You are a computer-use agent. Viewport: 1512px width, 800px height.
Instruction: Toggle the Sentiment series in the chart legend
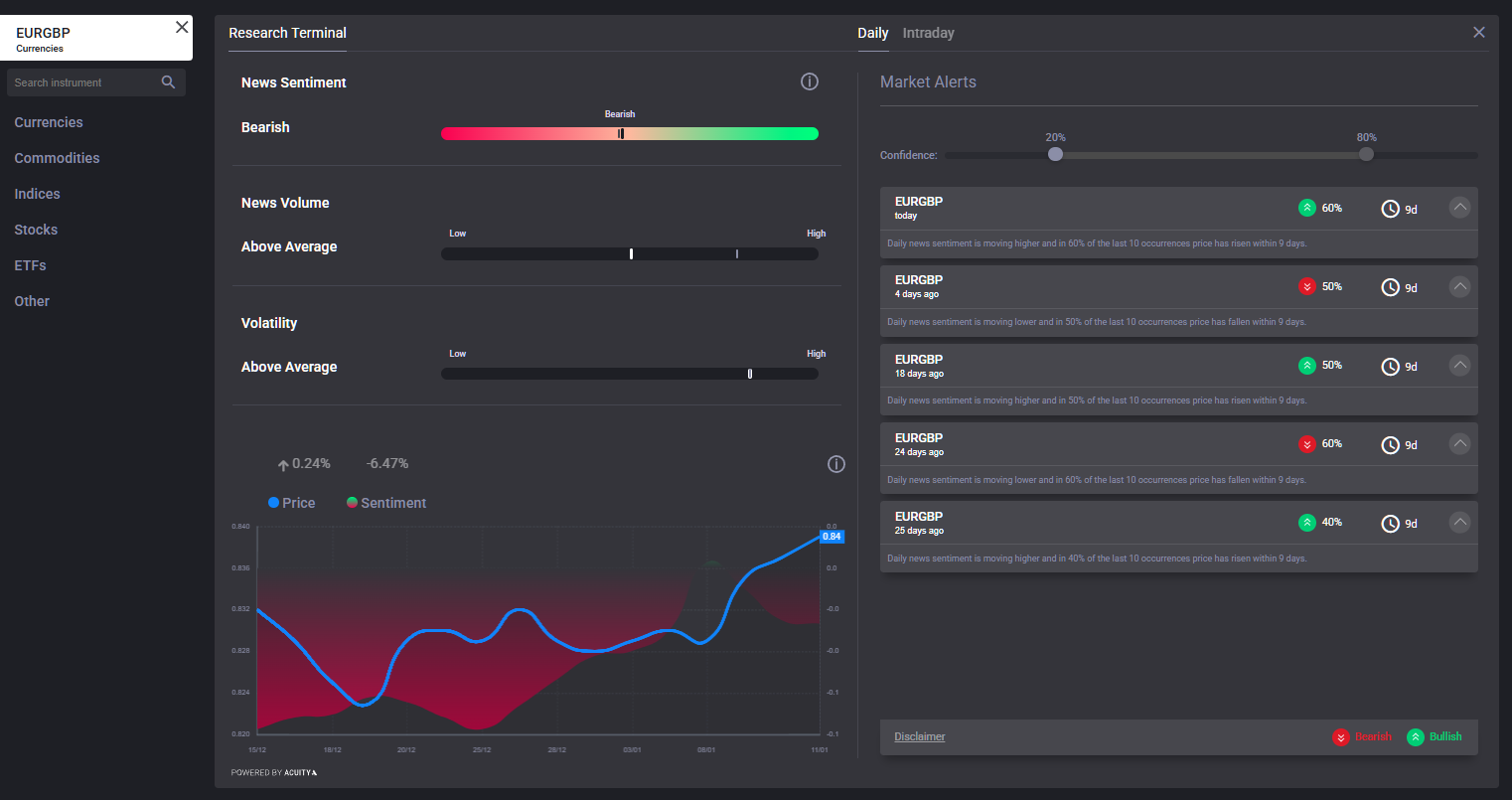pyautogui.click(x=385, y=502)
